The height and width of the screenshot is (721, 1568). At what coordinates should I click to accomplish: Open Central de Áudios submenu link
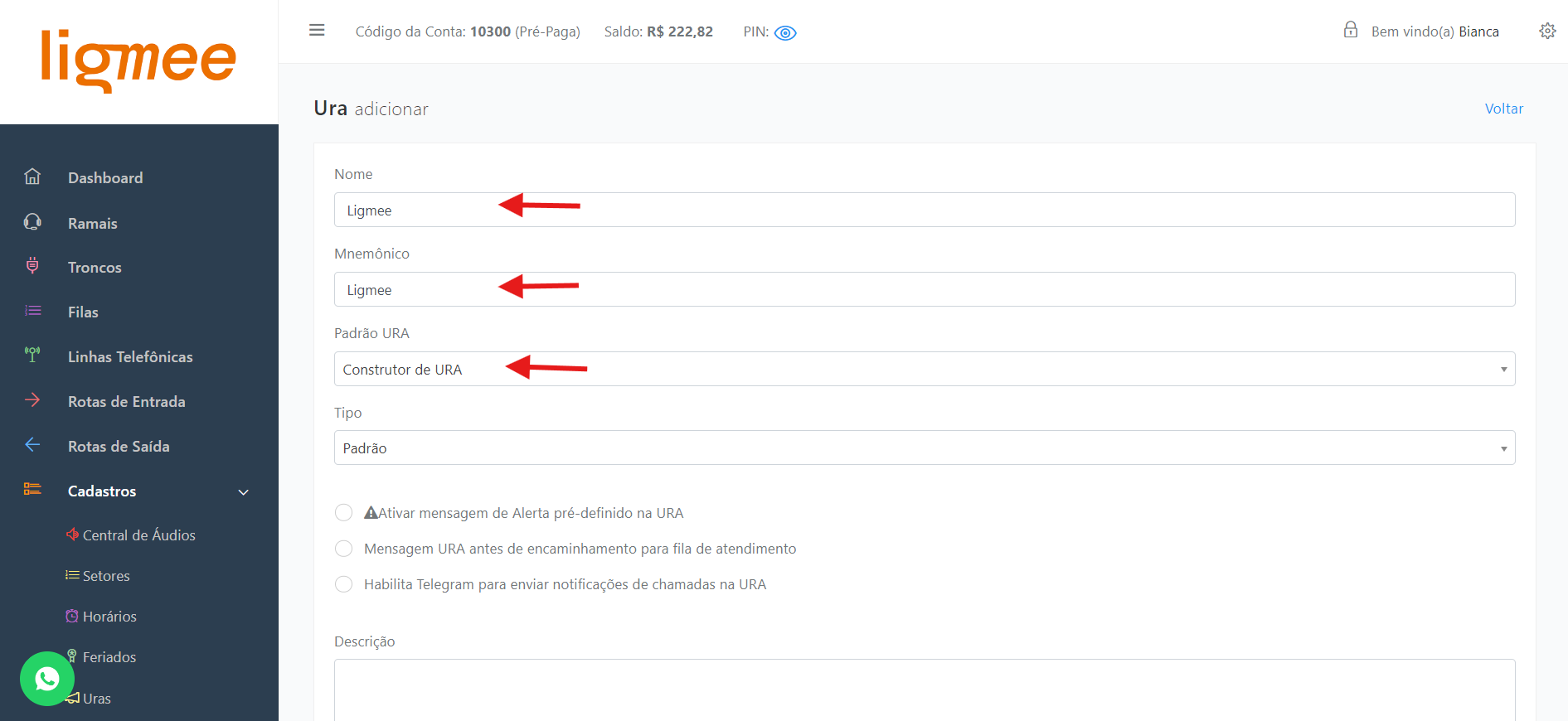pos(138,535)
